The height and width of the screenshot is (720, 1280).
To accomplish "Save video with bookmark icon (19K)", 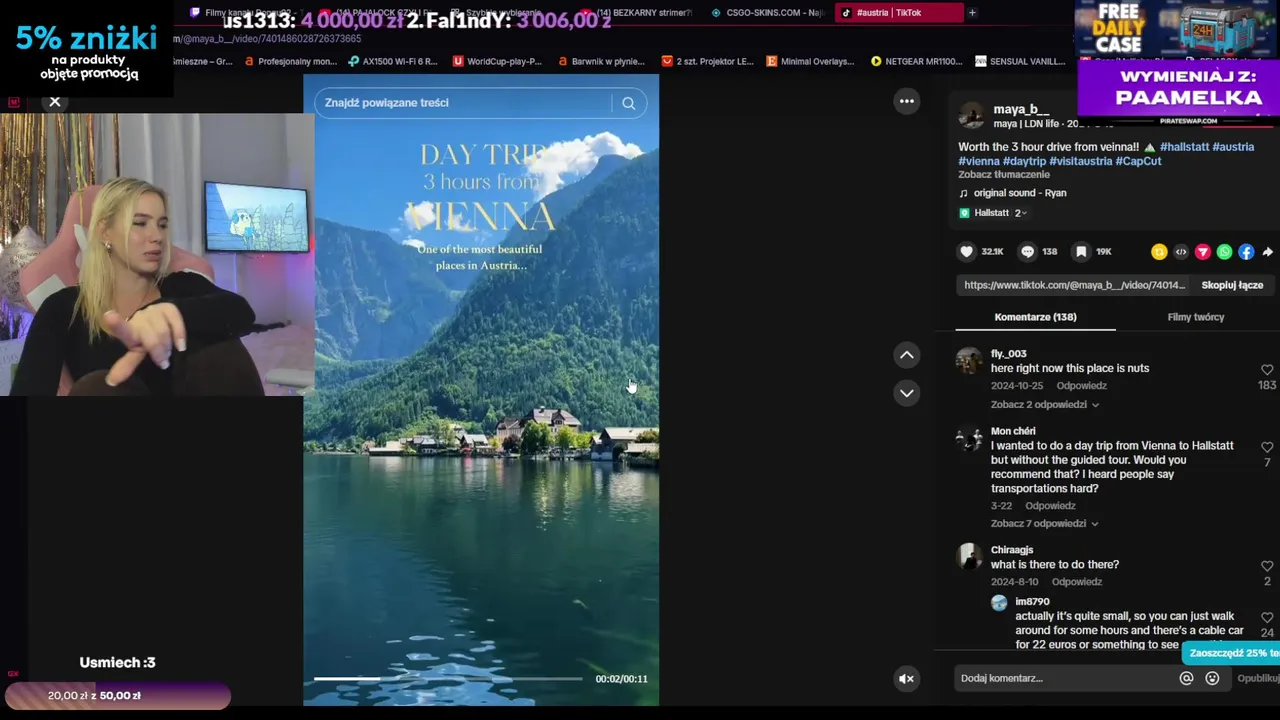I will 1081,252.
